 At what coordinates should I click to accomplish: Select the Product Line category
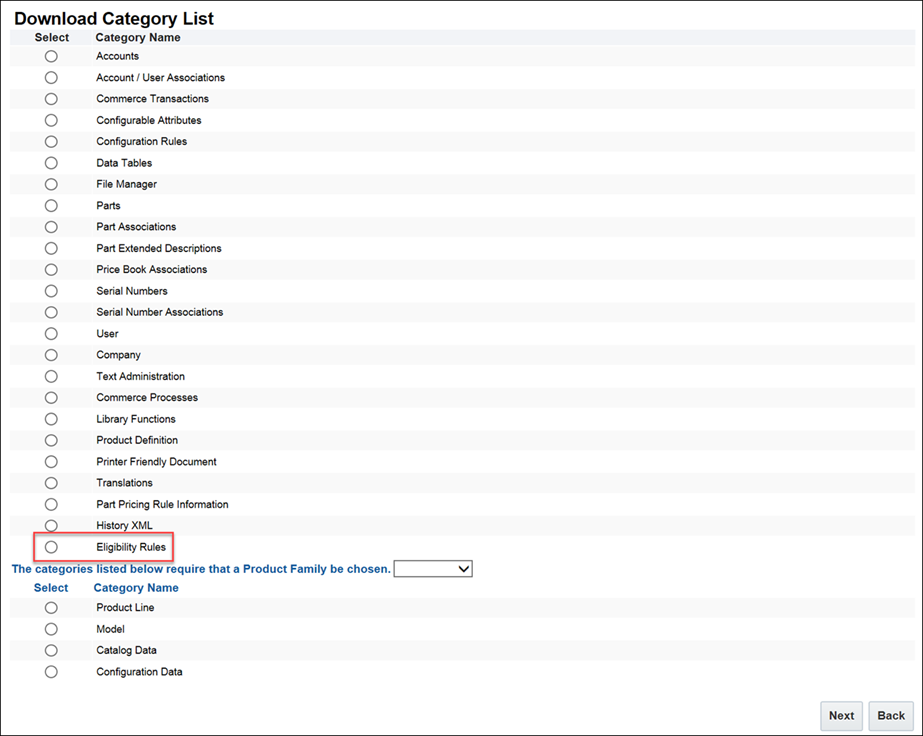[x=51, y=607]
